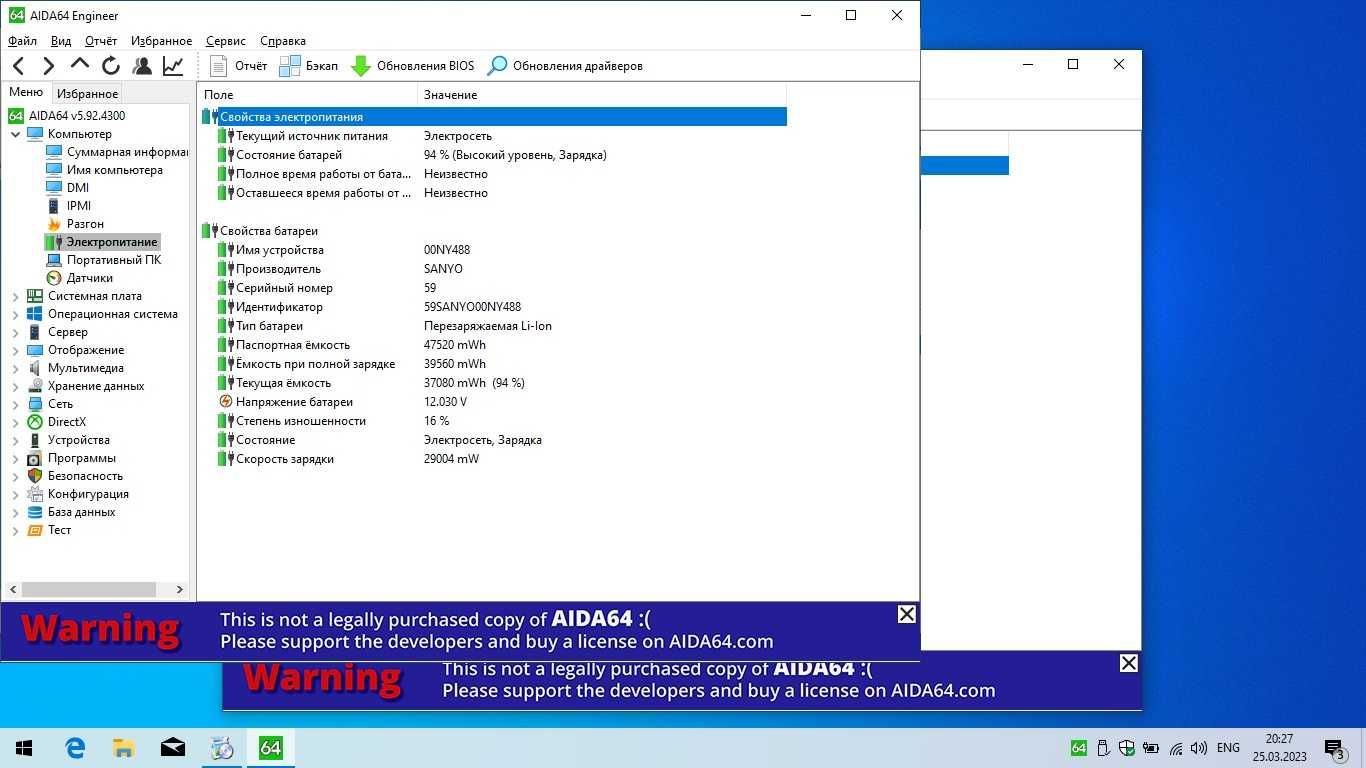
Task: Go forward with the right arrow toolbar icon
Action: click(48, 66)
